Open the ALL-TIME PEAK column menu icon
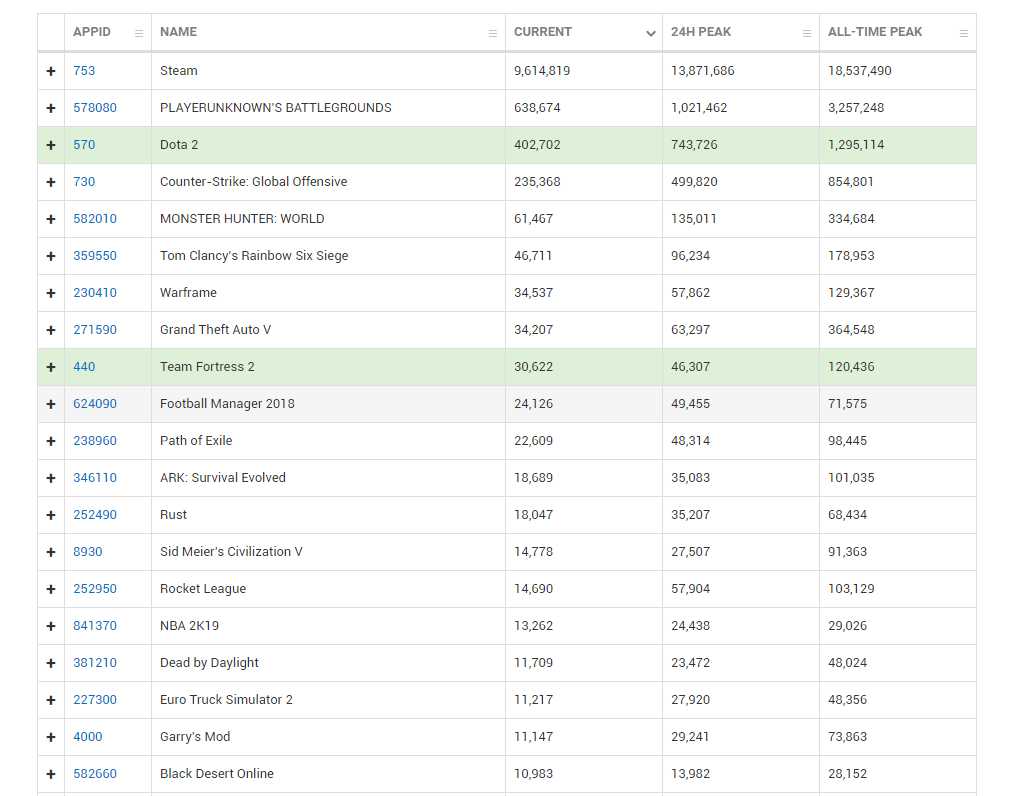Viewport: 1010px width, 796px height. (964, 33)
